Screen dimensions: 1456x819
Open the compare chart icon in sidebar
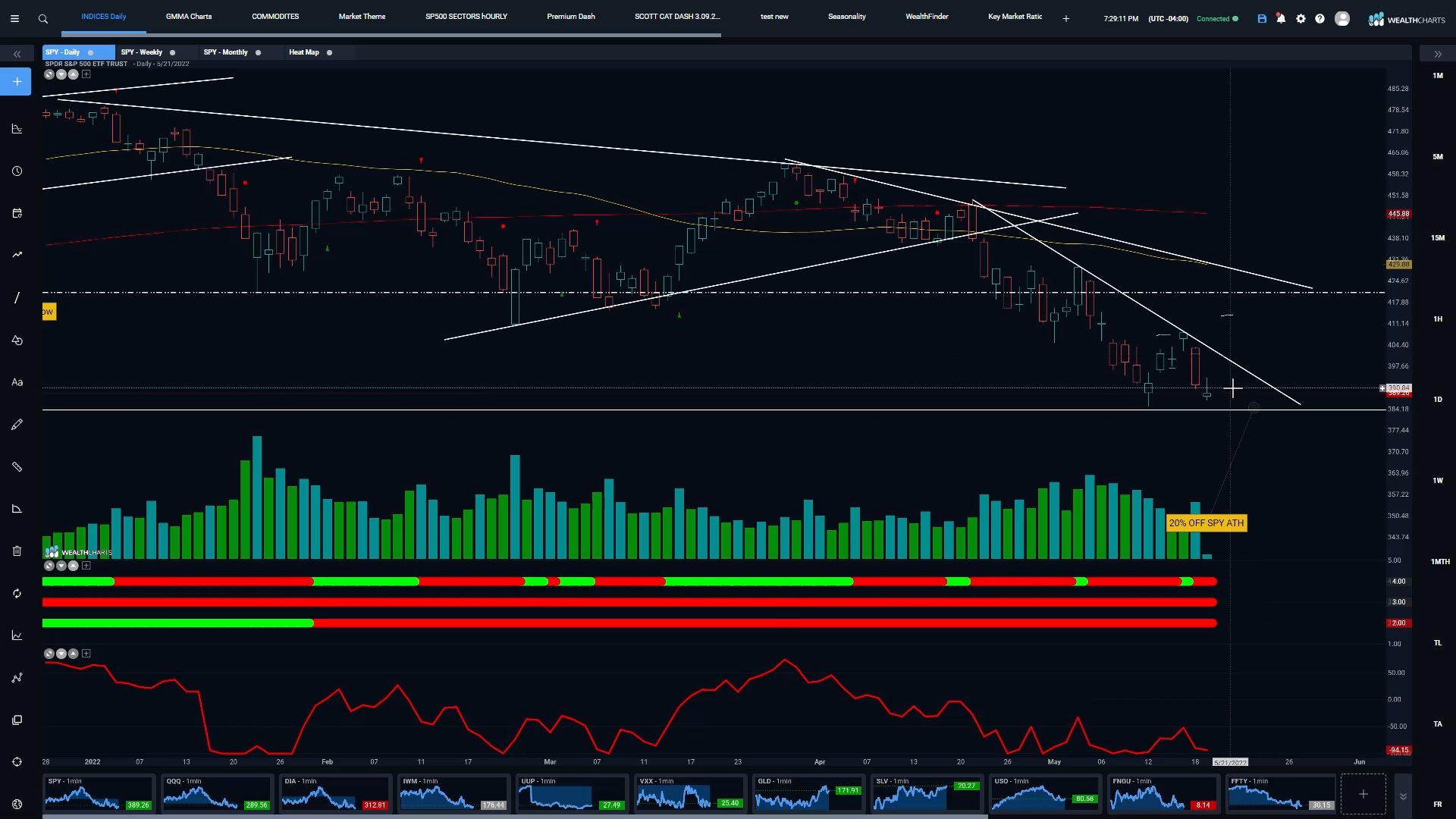pos(17,635)
